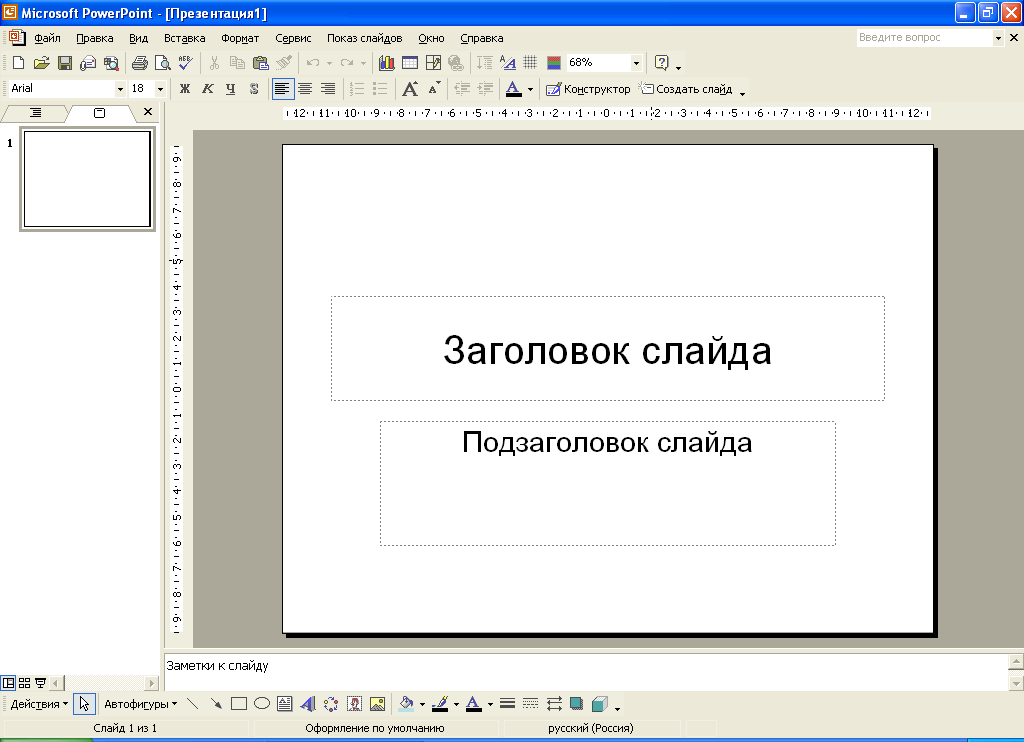
Task: Click the Save floppy disk icon
Action: pos(64,63)
